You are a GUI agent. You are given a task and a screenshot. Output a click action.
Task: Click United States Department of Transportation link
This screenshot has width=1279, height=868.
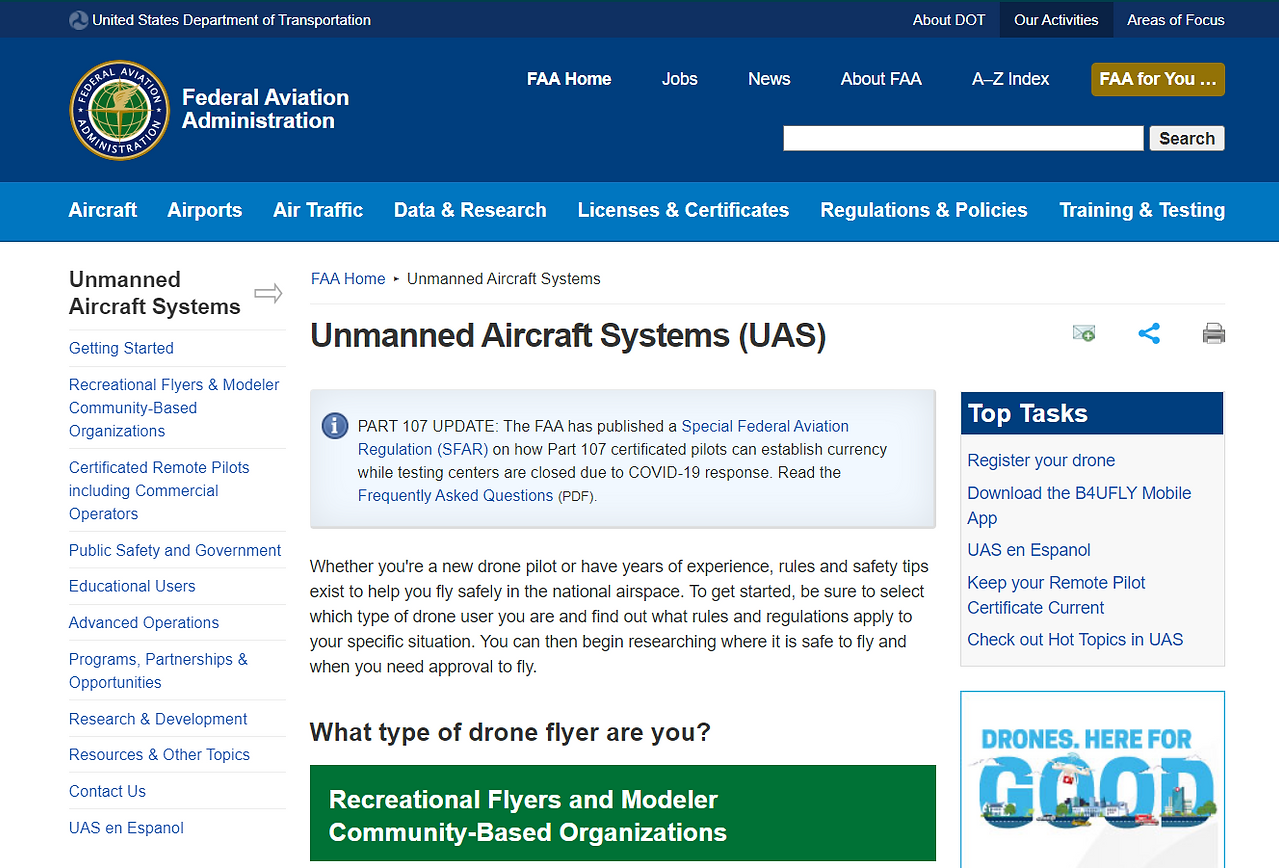point(231,20)
